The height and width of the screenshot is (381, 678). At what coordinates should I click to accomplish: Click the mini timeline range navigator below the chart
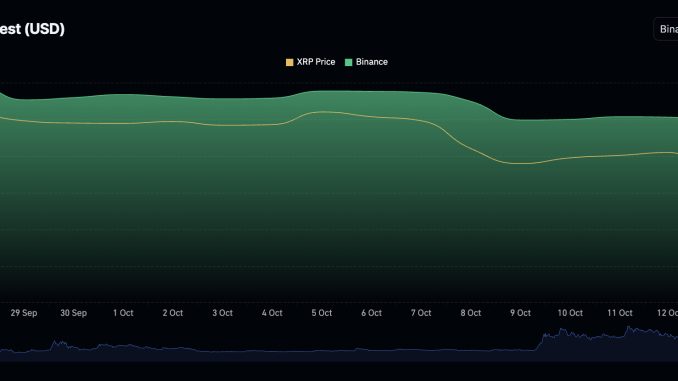pos(339,344)
